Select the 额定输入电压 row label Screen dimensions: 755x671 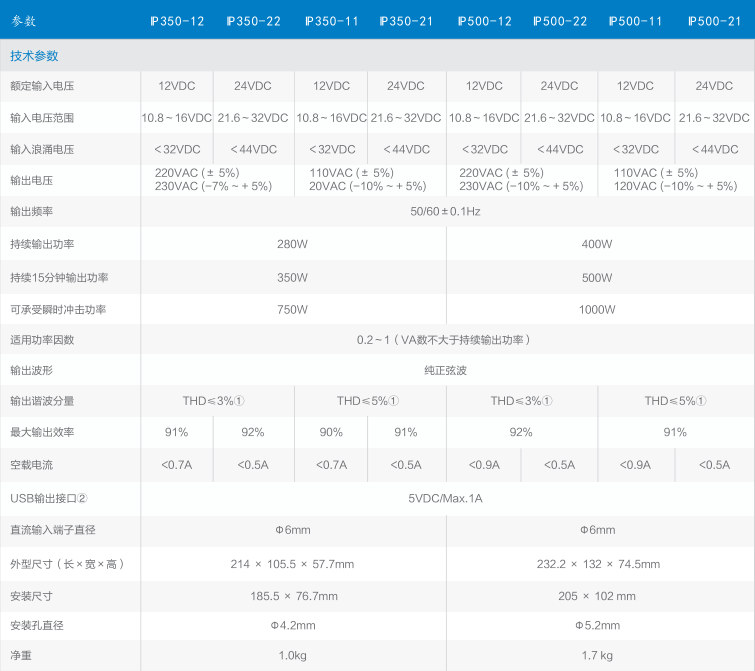42,87
